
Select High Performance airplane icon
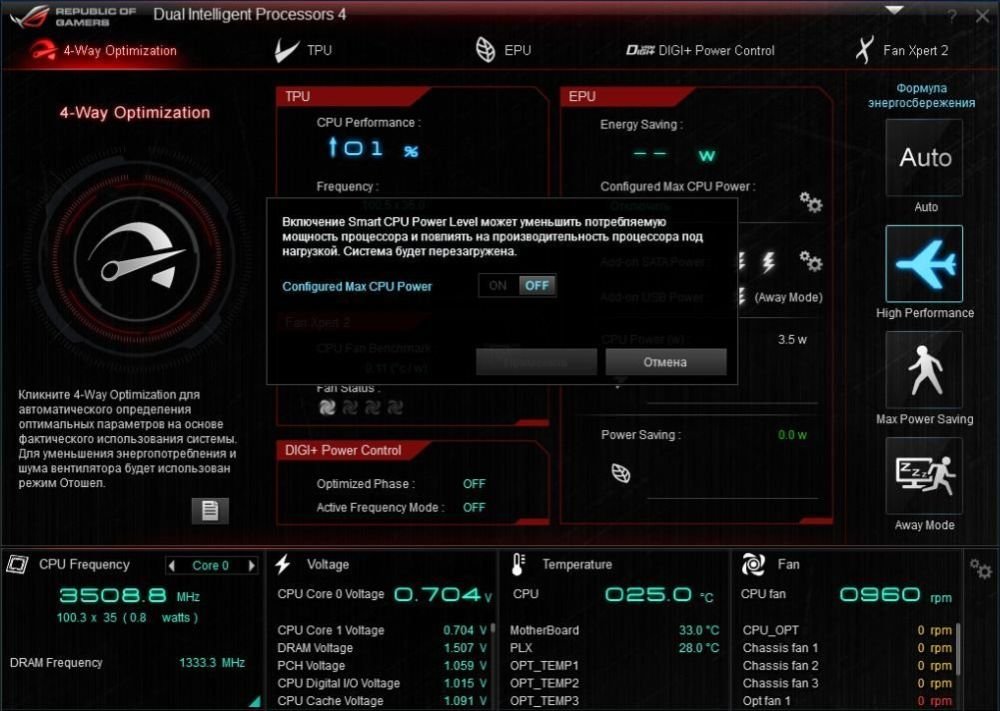tap(924, 263)
